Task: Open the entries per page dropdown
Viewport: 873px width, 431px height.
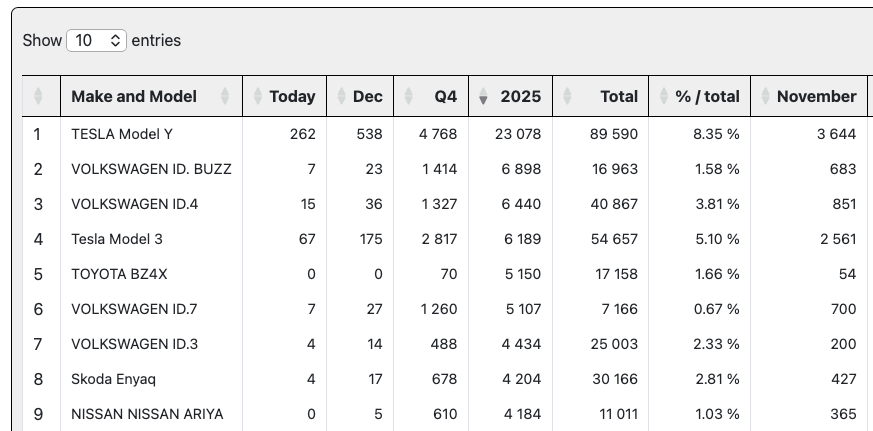Action: 96,40
